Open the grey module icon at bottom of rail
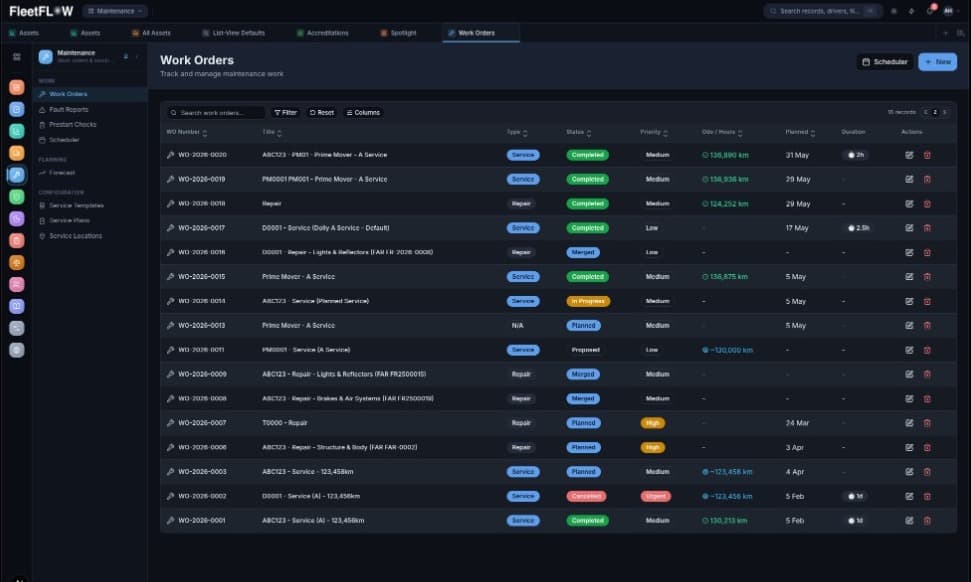Screen dimensions: 971x582 pos(17,350)
